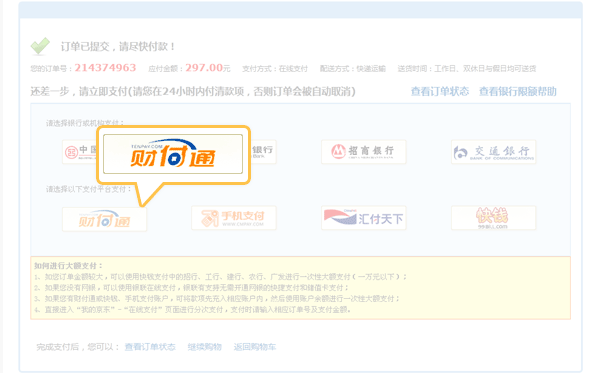Click the 送货时间 delivery time text
The image size is (603, 373).
click(x=467, y=68)
